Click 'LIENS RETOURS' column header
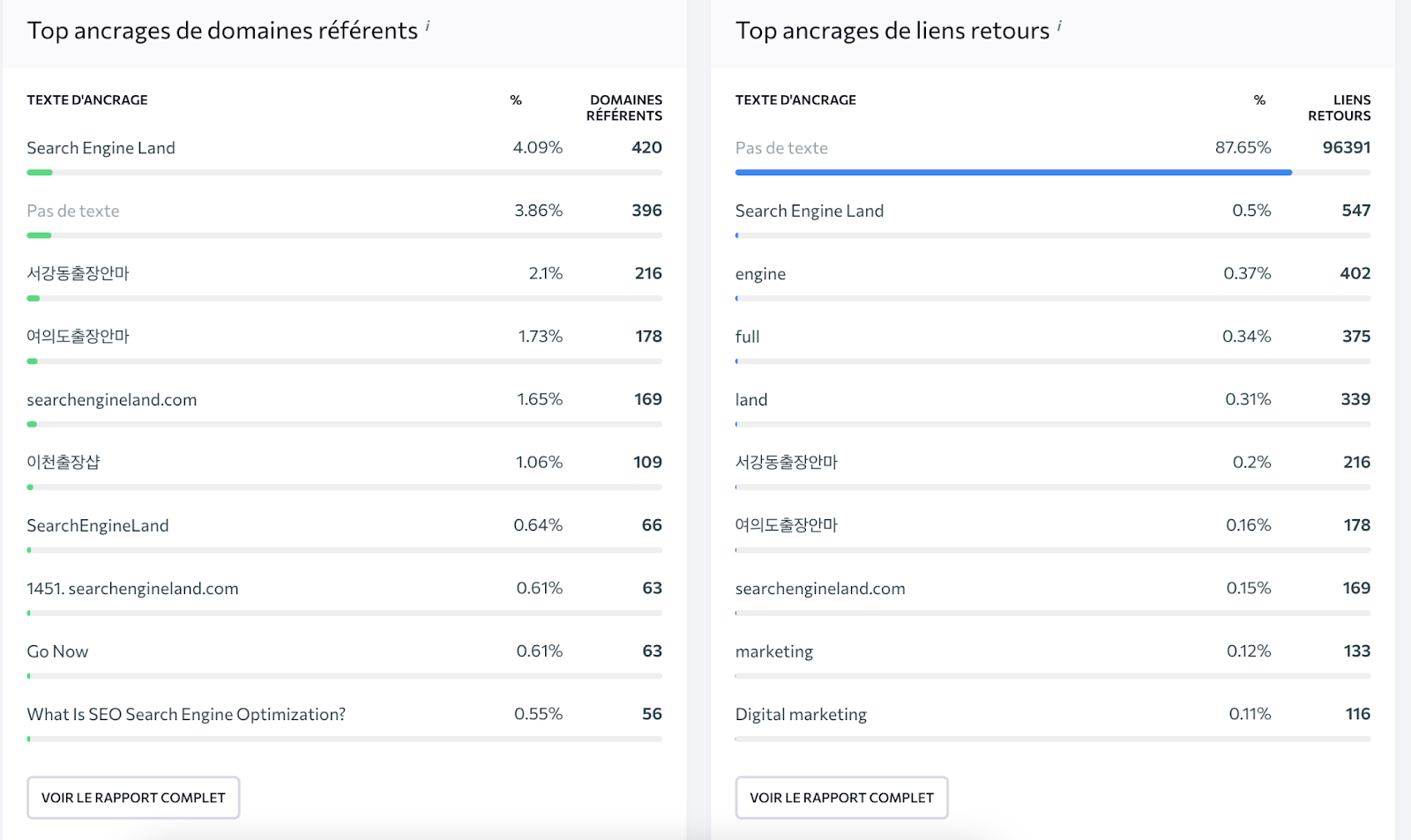Image resolution: width=1411 pixels, height=840 pixels. (1339, 108)
